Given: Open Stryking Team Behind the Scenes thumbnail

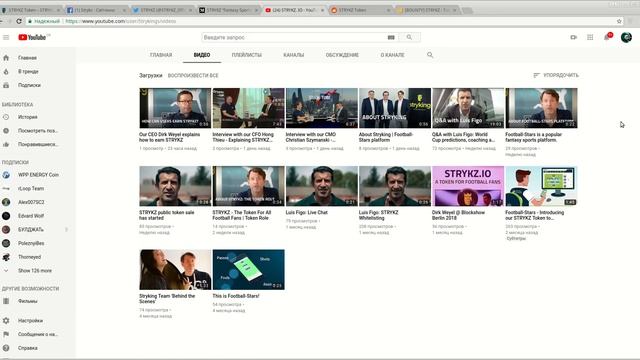Looking at the screenshot, I should (175, 269).
